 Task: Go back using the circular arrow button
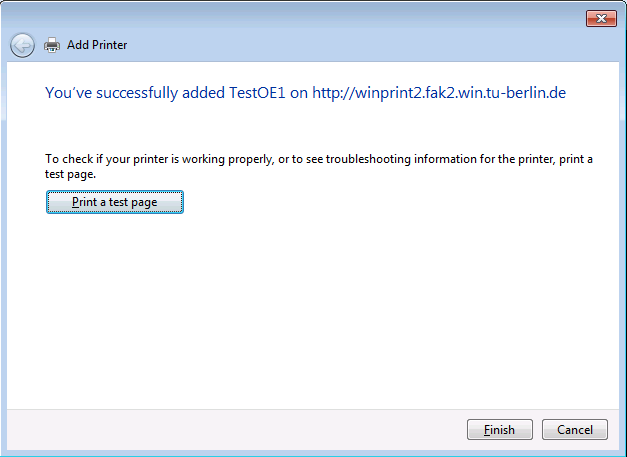click(x=22, y=45)
